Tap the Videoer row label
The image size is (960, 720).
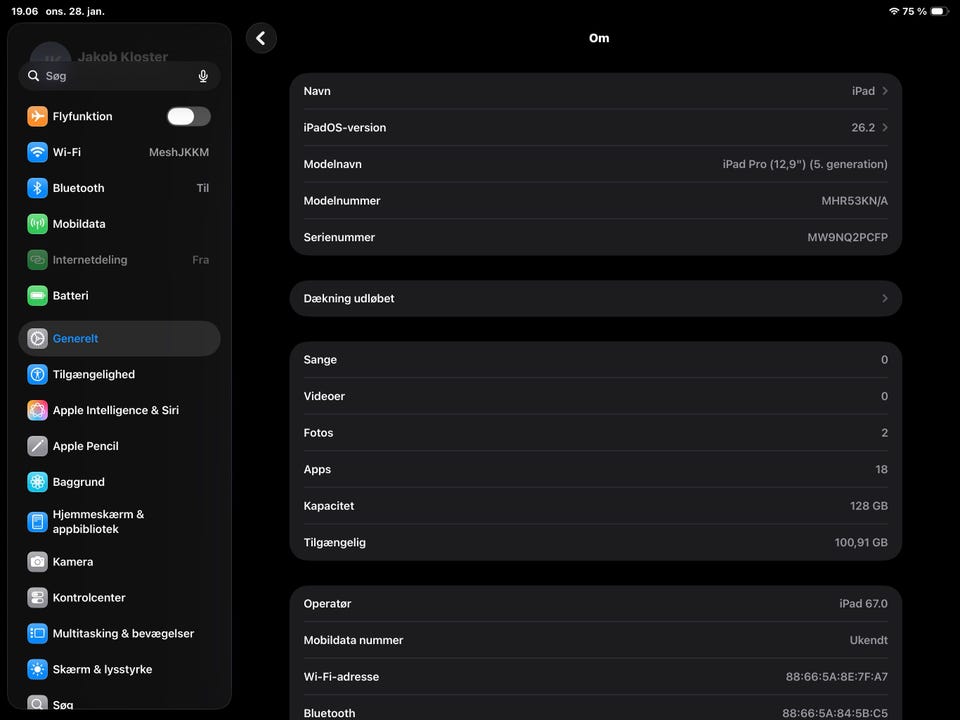click(324, 396)
